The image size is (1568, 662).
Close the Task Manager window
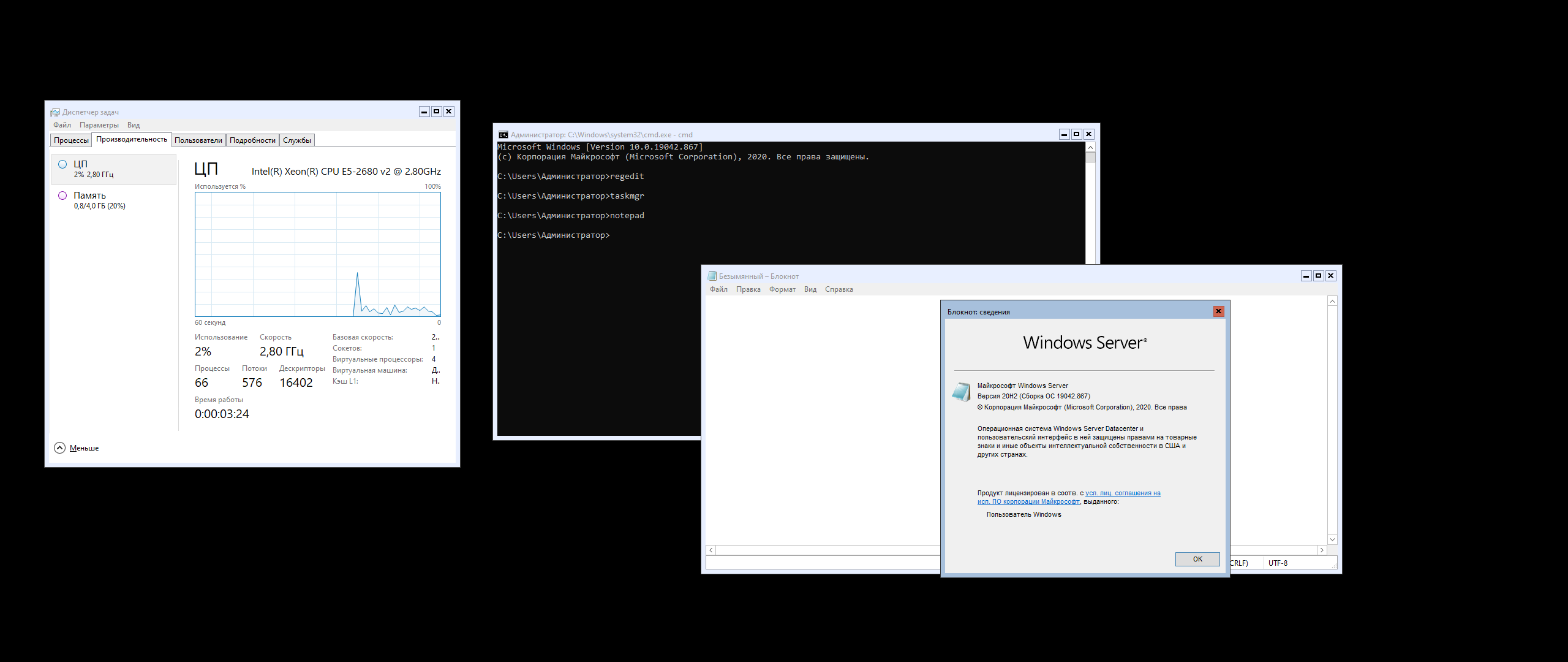(x=448, y=112)
